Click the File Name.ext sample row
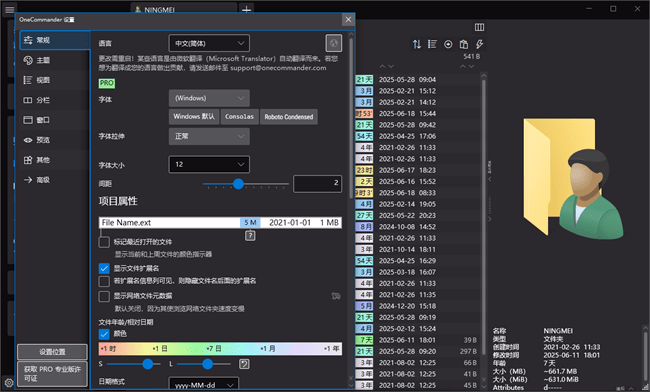650x392 pixels. coord(220,223)
